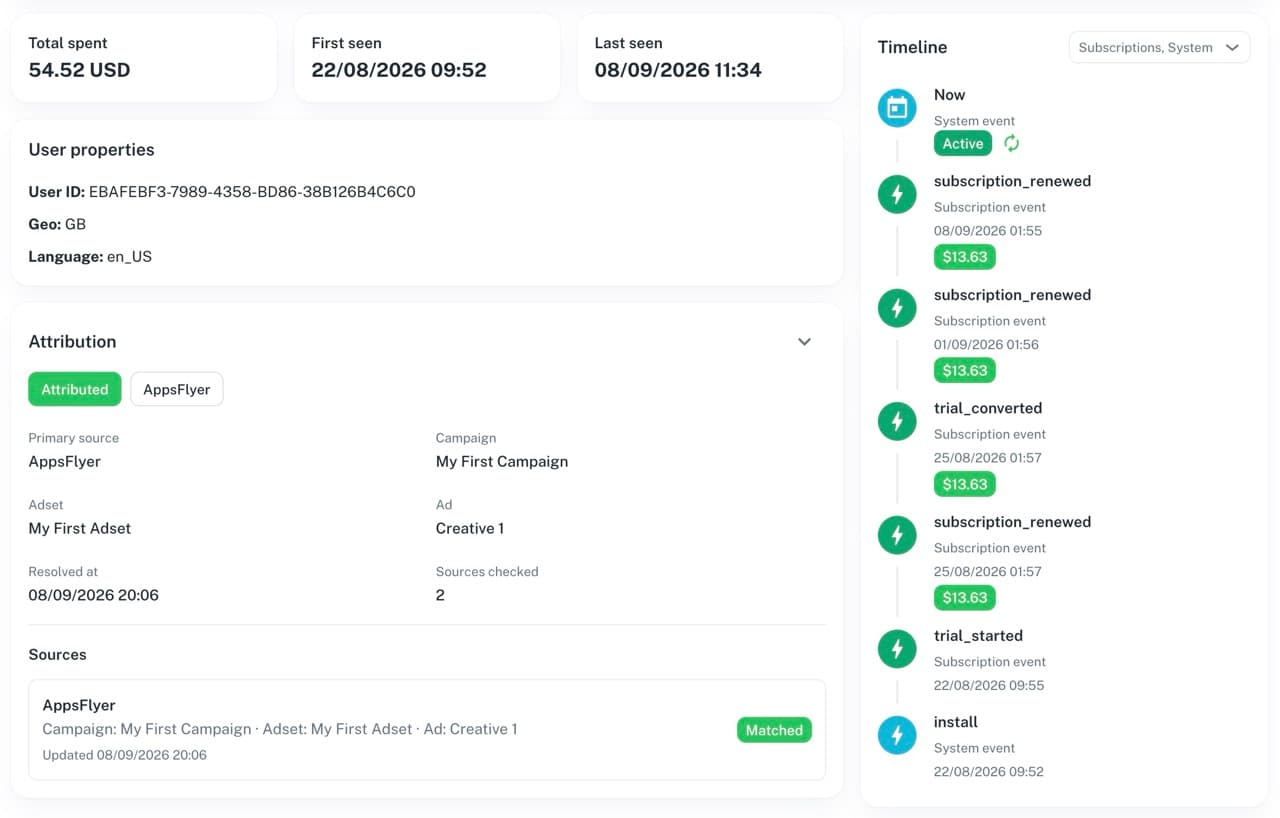Click the Language: en_US property
Screen dimensions: 1280x818
coord(90,256)
